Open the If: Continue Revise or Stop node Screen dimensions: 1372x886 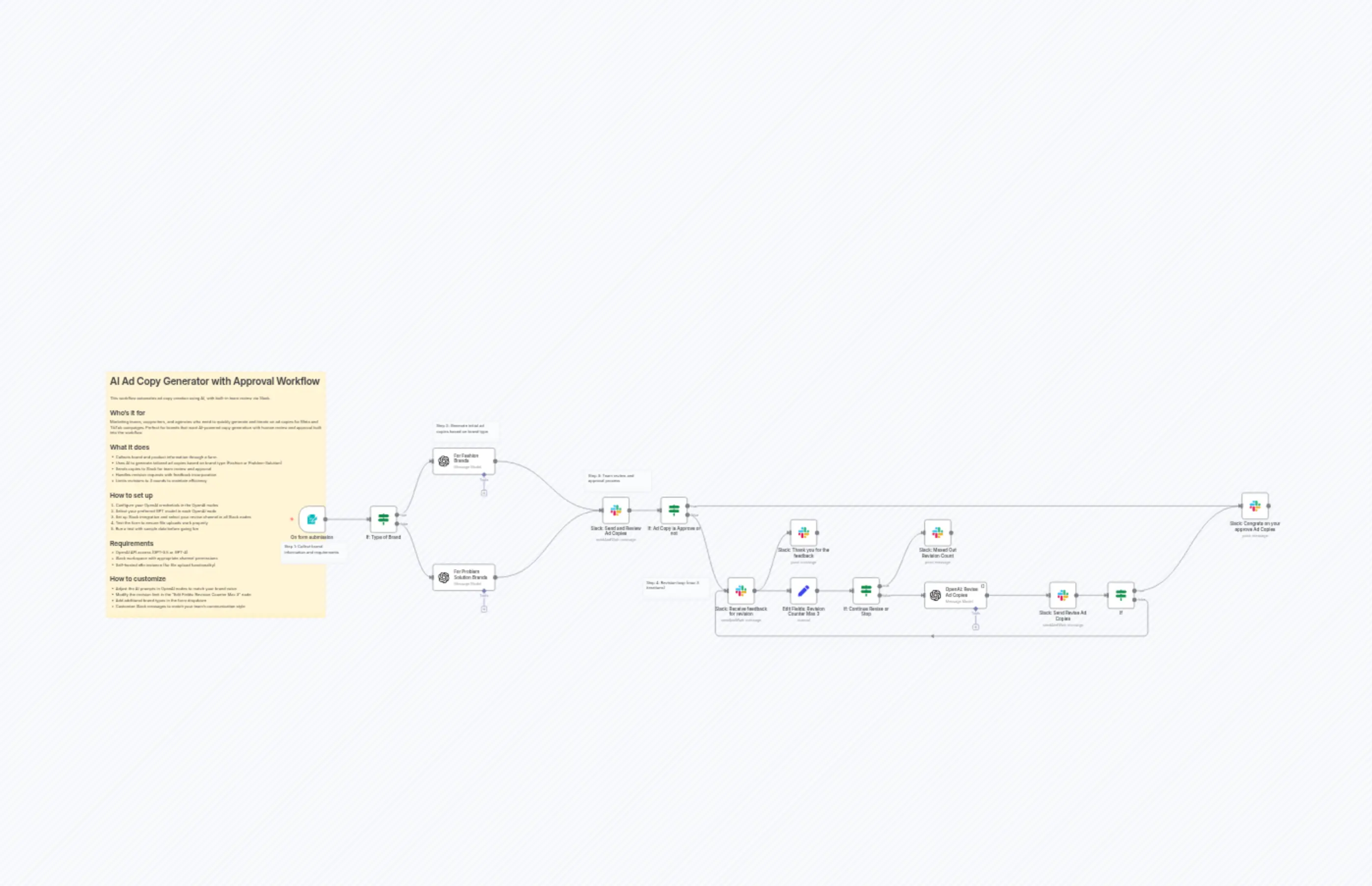point(866,591)
